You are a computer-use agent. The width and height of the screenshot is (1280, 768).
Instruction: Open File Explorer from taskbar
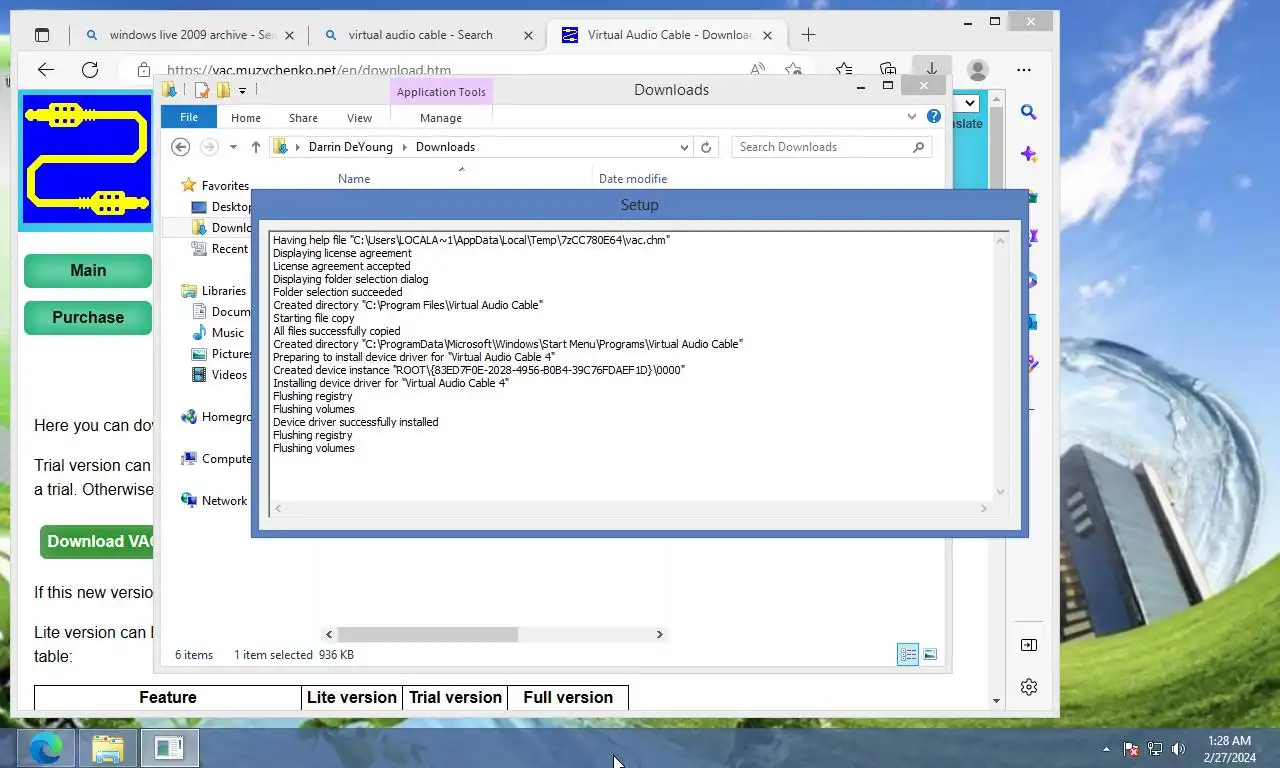107,748
